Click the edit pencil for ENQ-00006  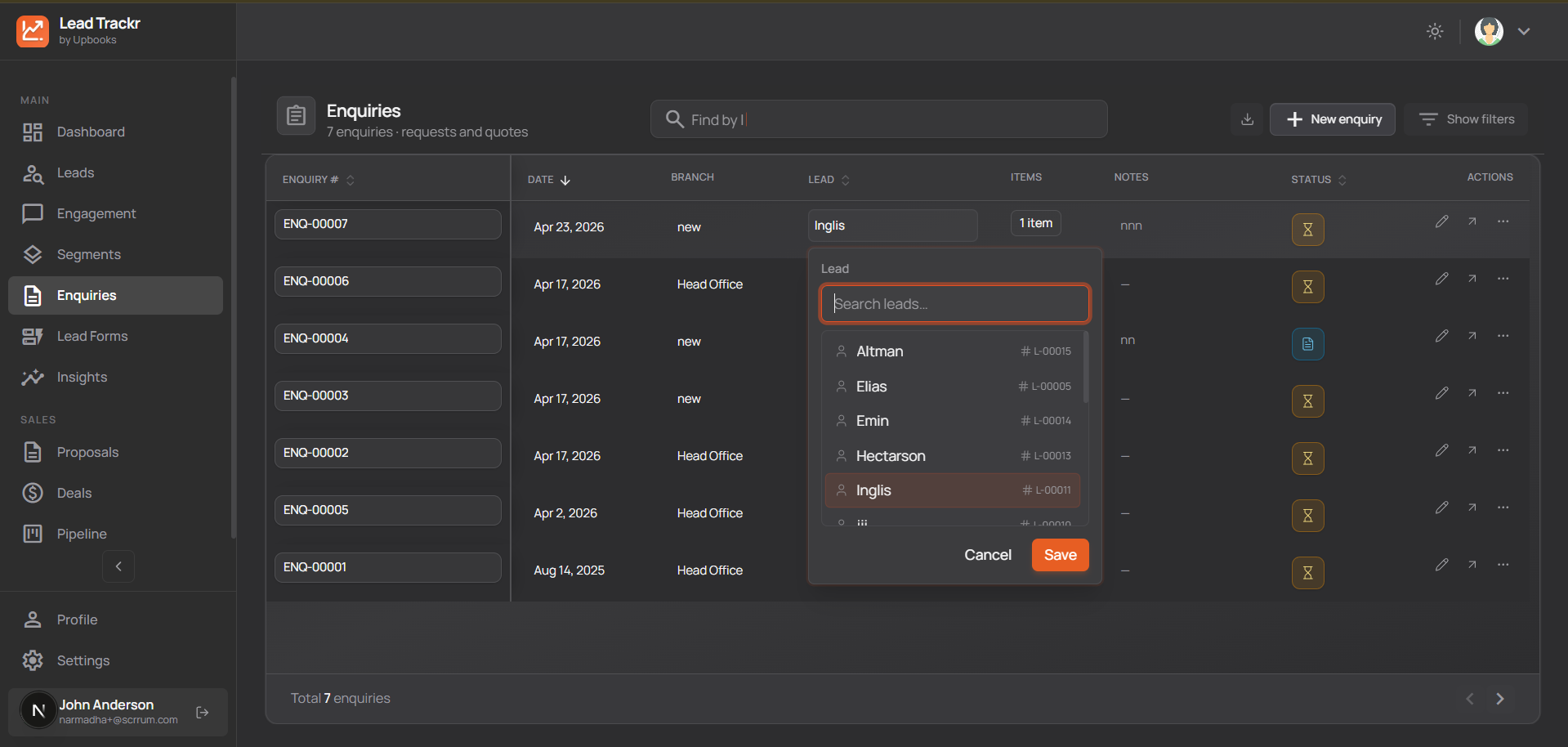1441,279
